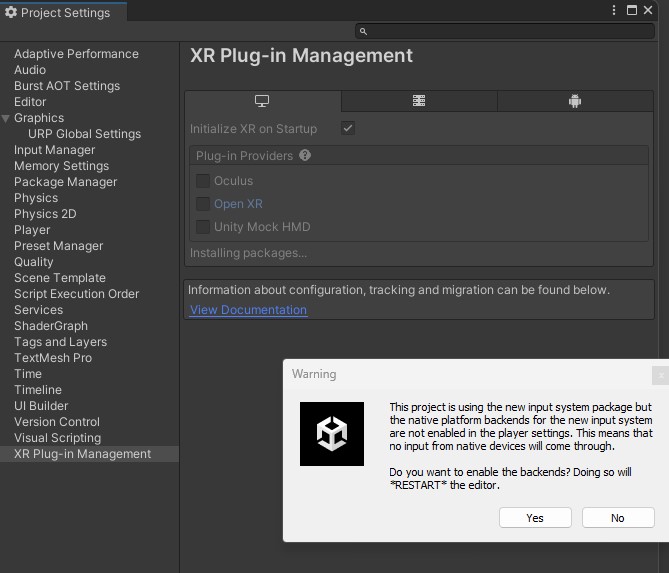Click the Open XR link label
This screenshot has width=669, height=573.
(x=238, y=204)
